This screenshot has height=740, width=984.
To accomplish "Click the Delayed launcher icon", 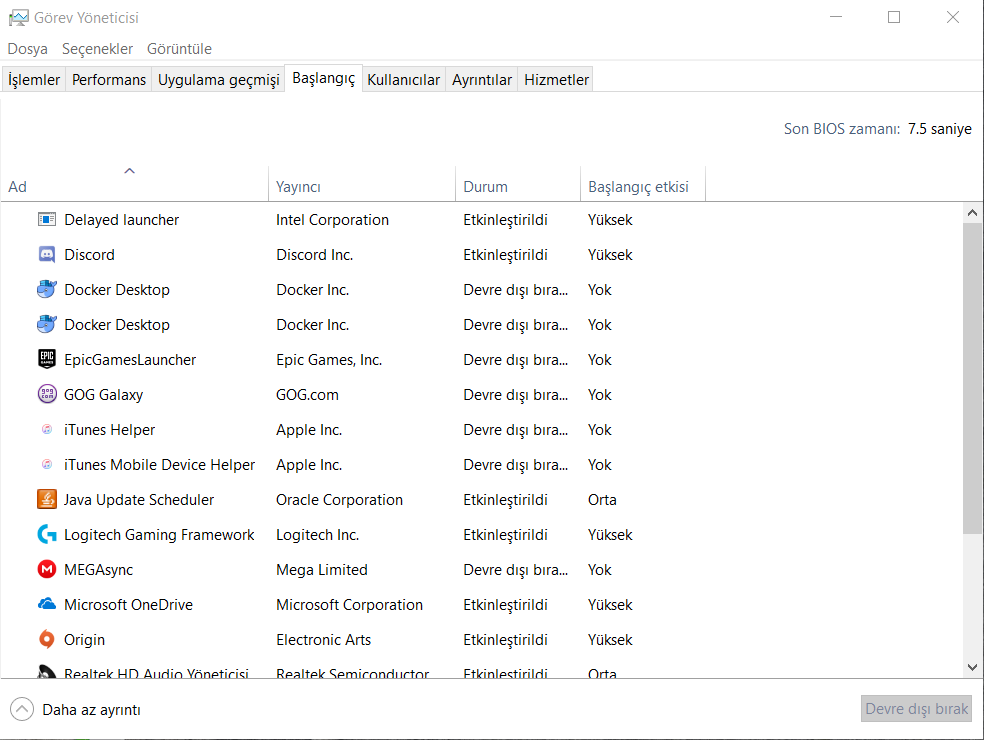I will click(x=47, y=220).
